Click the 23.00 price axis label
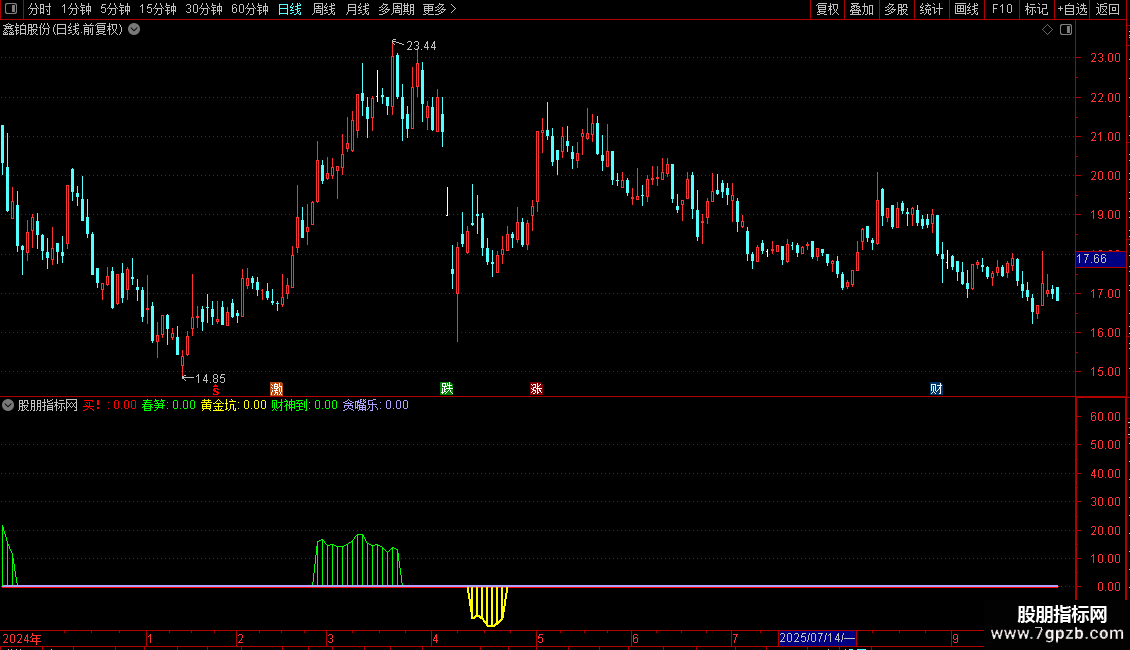The width and height of the screenshot is (1130, 650). [x=1105, y=58]
